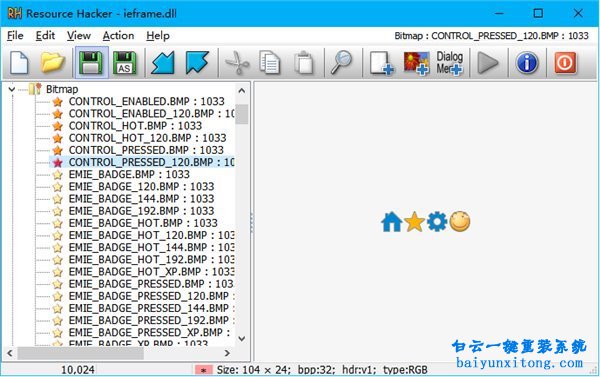The height and width of the screenshot is (377, 600).
Task: Click orange star of CONTROL_HOT.BMP row
Action: 57,126
